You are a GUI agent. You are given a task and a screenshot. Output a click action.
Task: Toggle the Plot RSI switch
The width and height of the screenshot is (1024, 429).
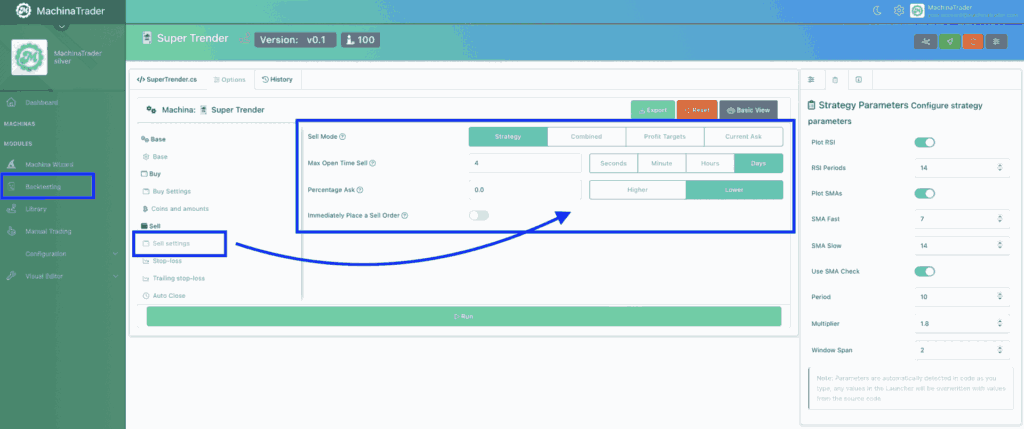click(925, 142)
